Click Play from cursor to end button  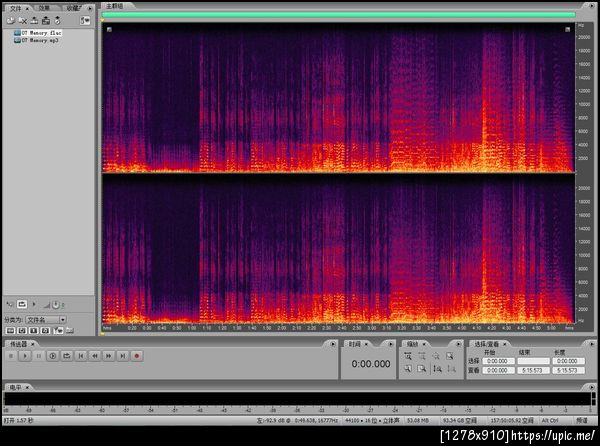coord(53,356)
